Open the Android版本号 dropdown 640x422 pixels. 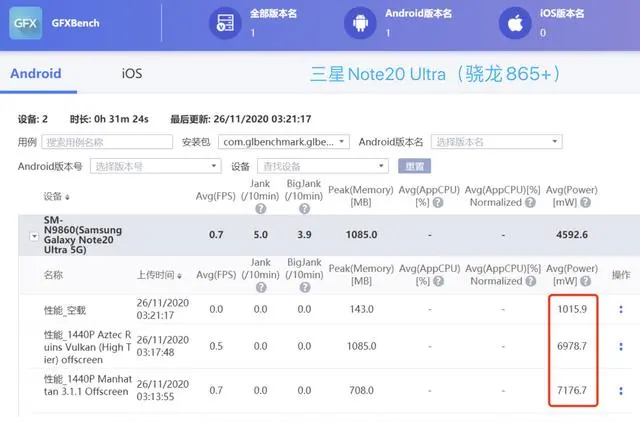pos(156,166)
